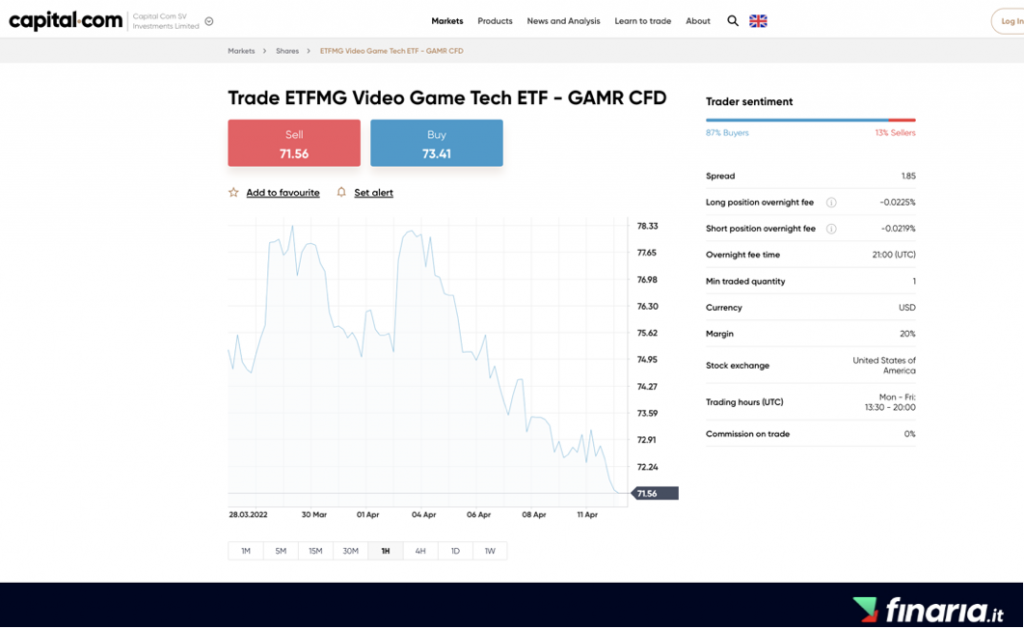Screen dimensions: 1024x629
Task: Click the ETFMG Video Game Tech ETF breadcrumb
Action: click(391, 51)
